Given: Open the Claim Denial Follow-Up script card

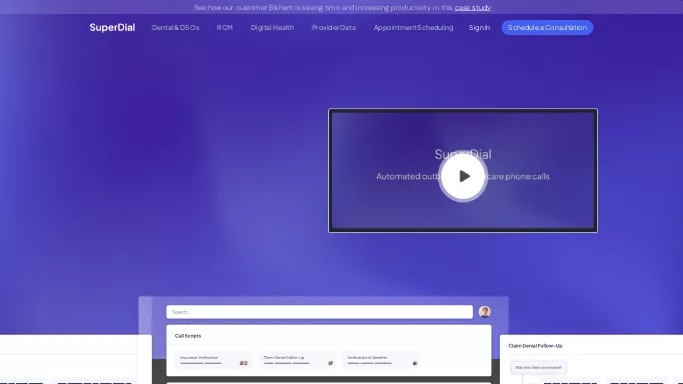Looking at the screenshot, I should click(298, 360).
